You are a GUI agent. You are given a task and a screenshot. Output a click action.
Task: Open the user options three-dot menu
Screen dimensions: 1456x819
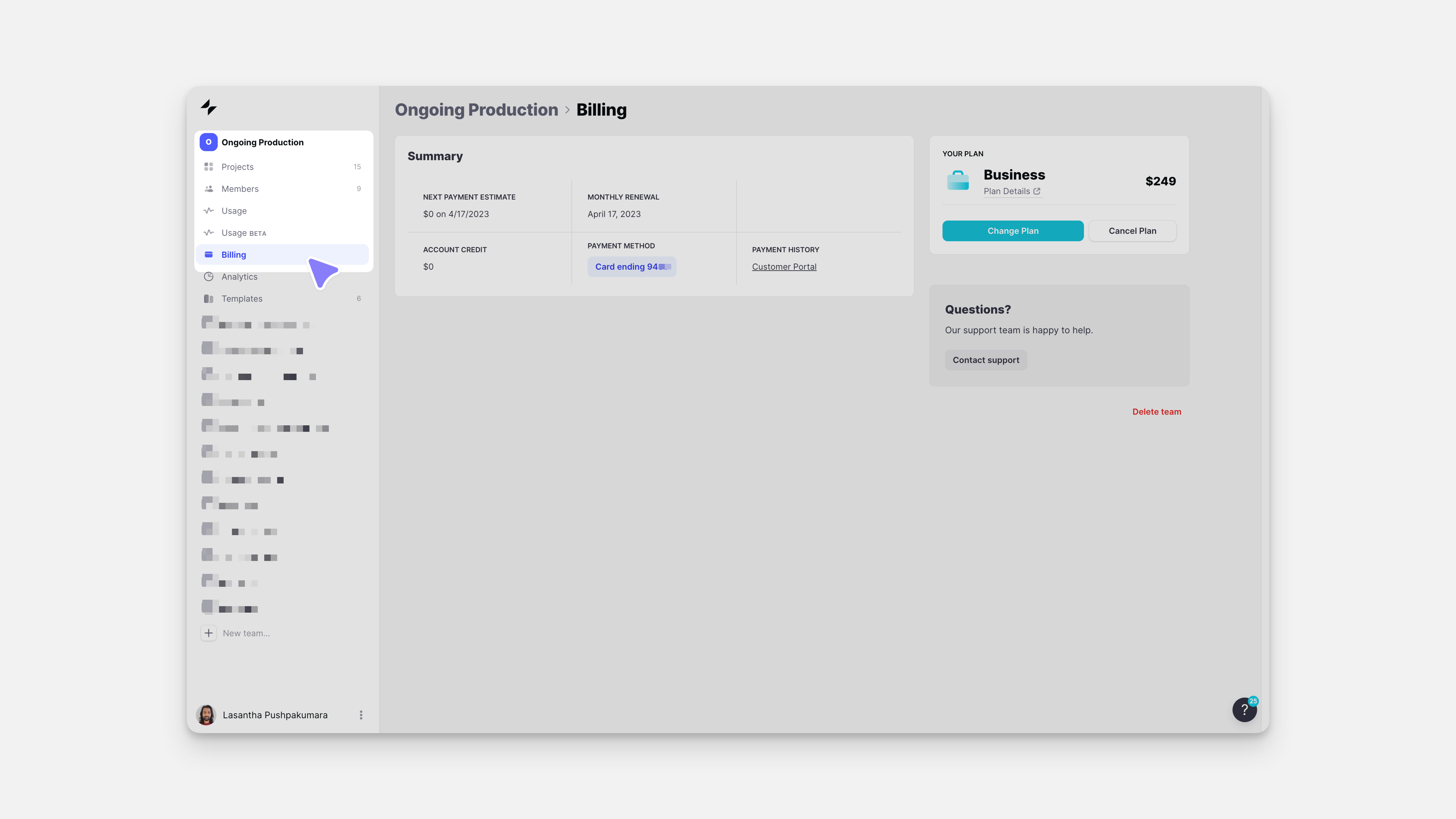pos(361,715)
